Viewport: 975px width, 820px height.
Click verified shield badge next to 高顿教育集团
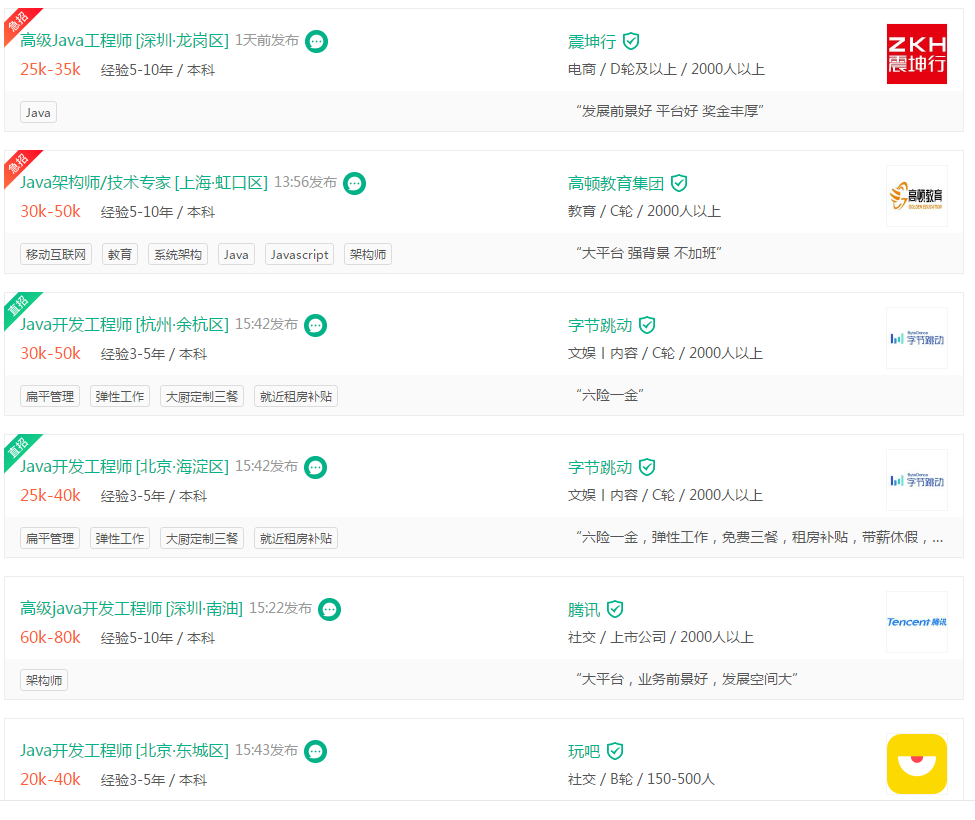(x=679, y=183)
